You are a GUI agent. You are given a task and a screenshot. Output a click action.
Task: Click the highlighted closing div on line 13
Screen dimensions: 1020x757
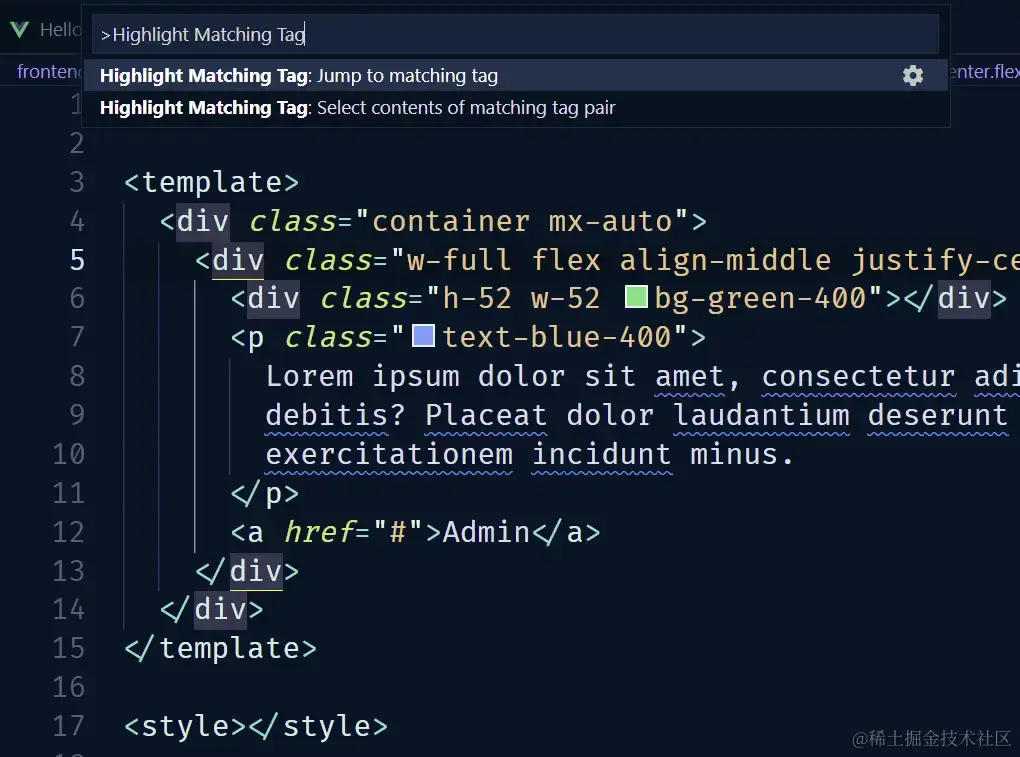click(255, 571)
